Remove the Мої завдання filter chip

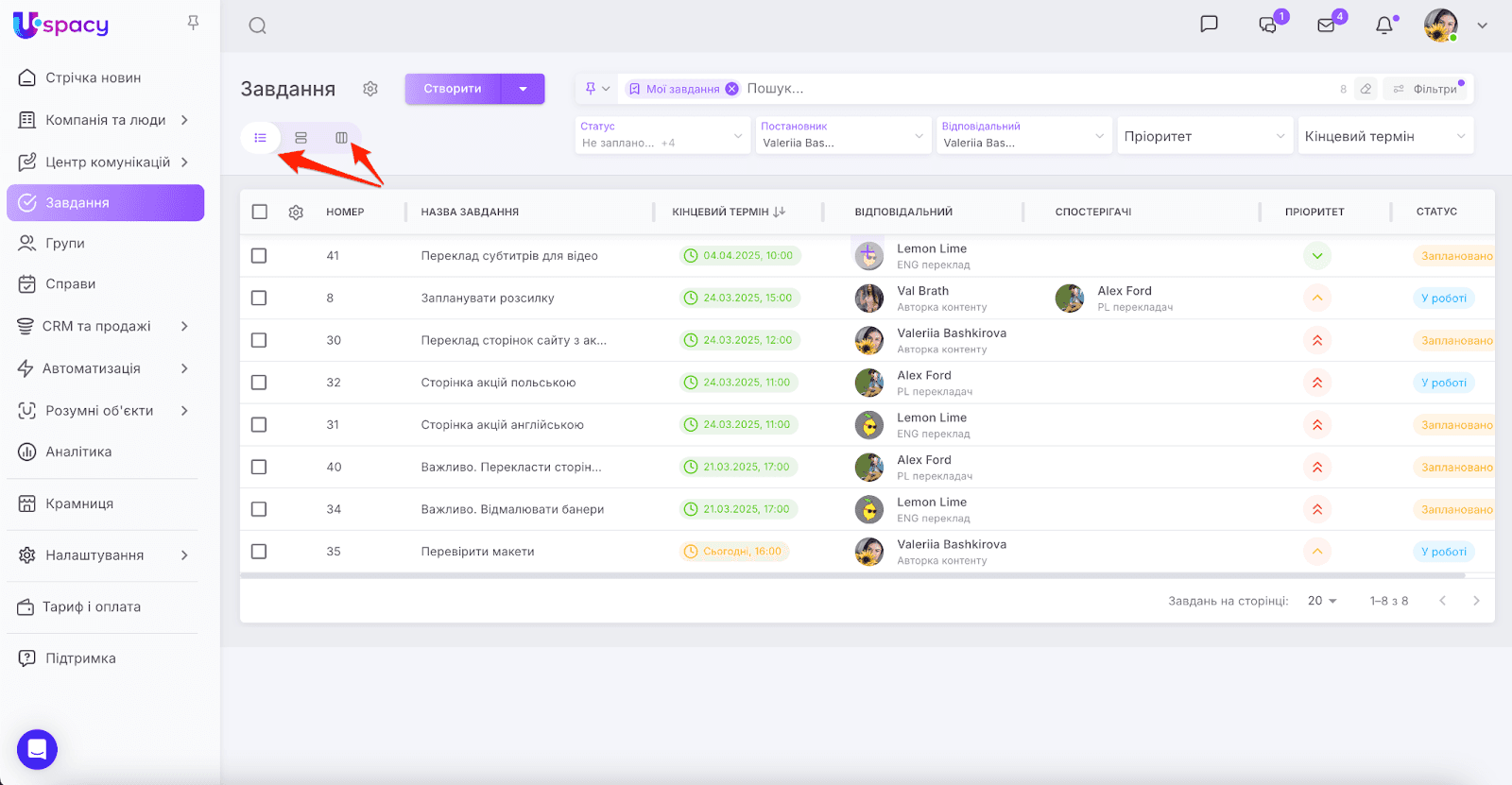point(731,89)
